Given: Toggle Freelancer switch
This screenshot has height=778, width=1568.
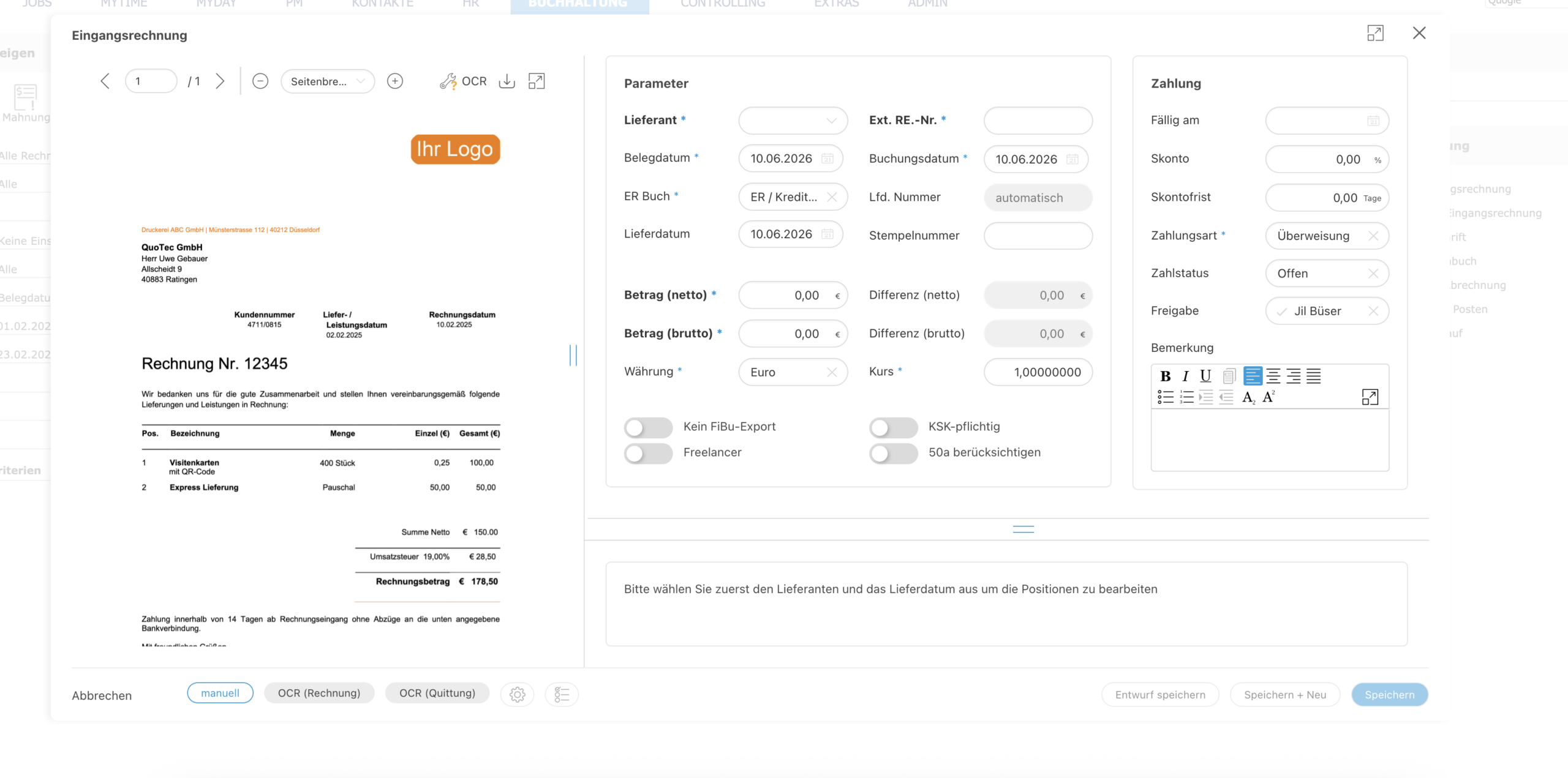Looking at the screenshot, I should point(648,453).
